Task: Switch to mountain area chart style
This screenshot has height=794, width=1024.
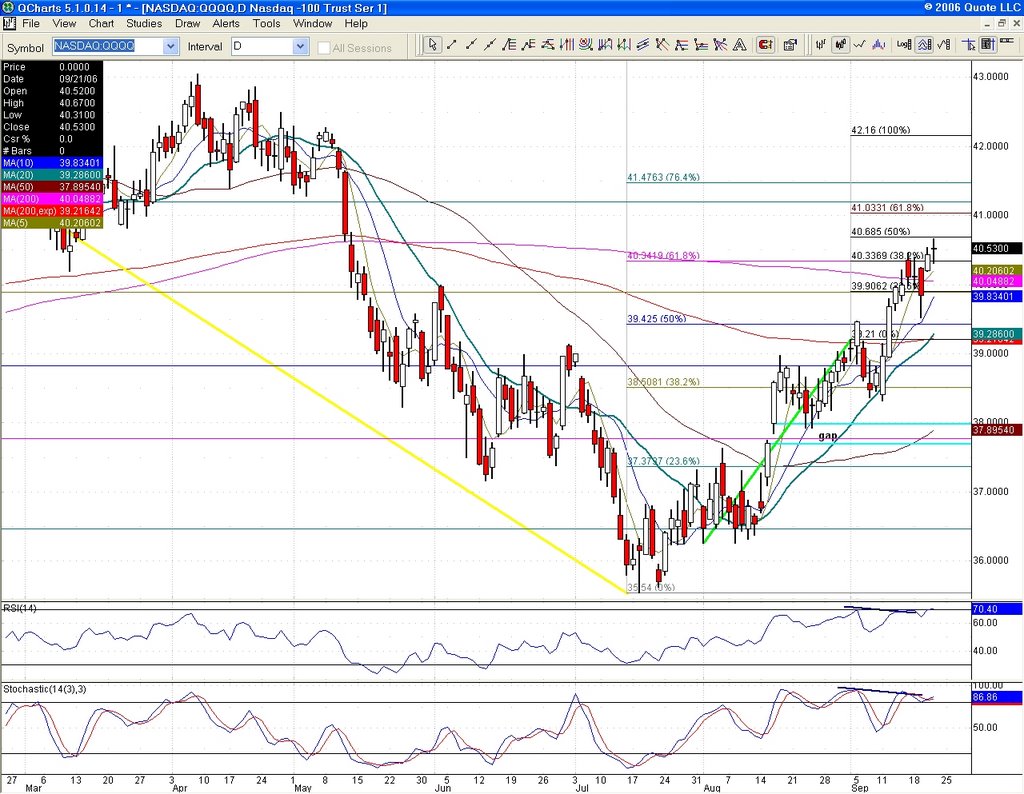Action: click(x=878, y=45)
